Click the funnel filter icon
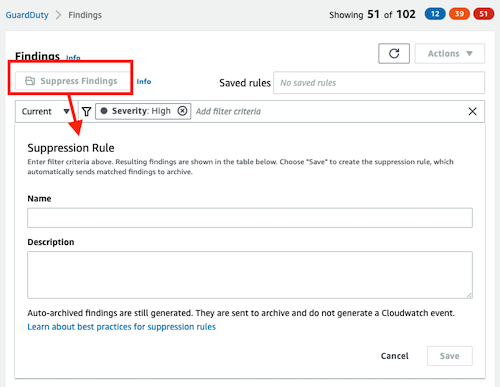 [x=86, y=111]
